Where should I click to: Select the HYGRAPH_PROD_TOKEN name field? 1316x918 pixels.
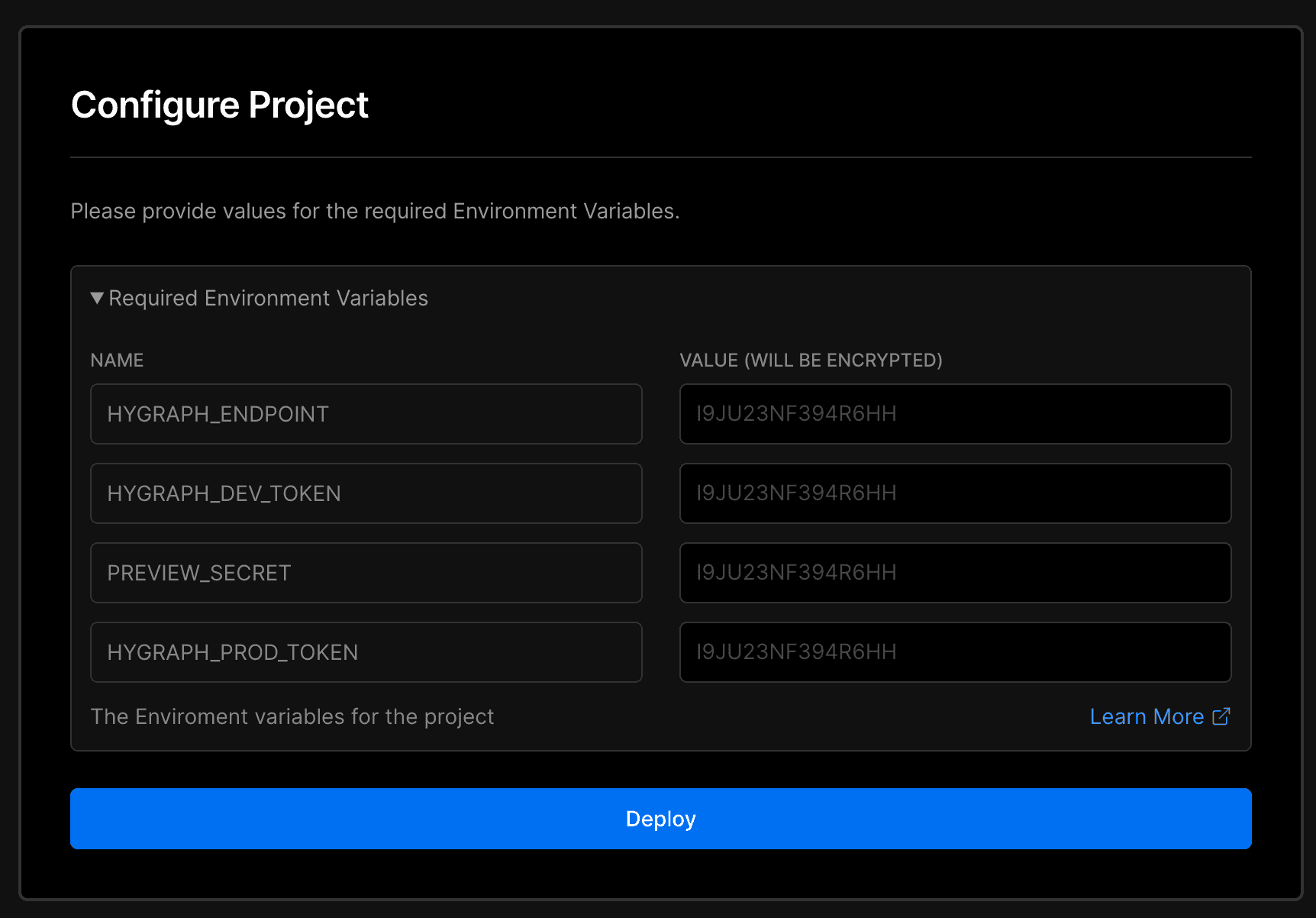coord(366,652)
